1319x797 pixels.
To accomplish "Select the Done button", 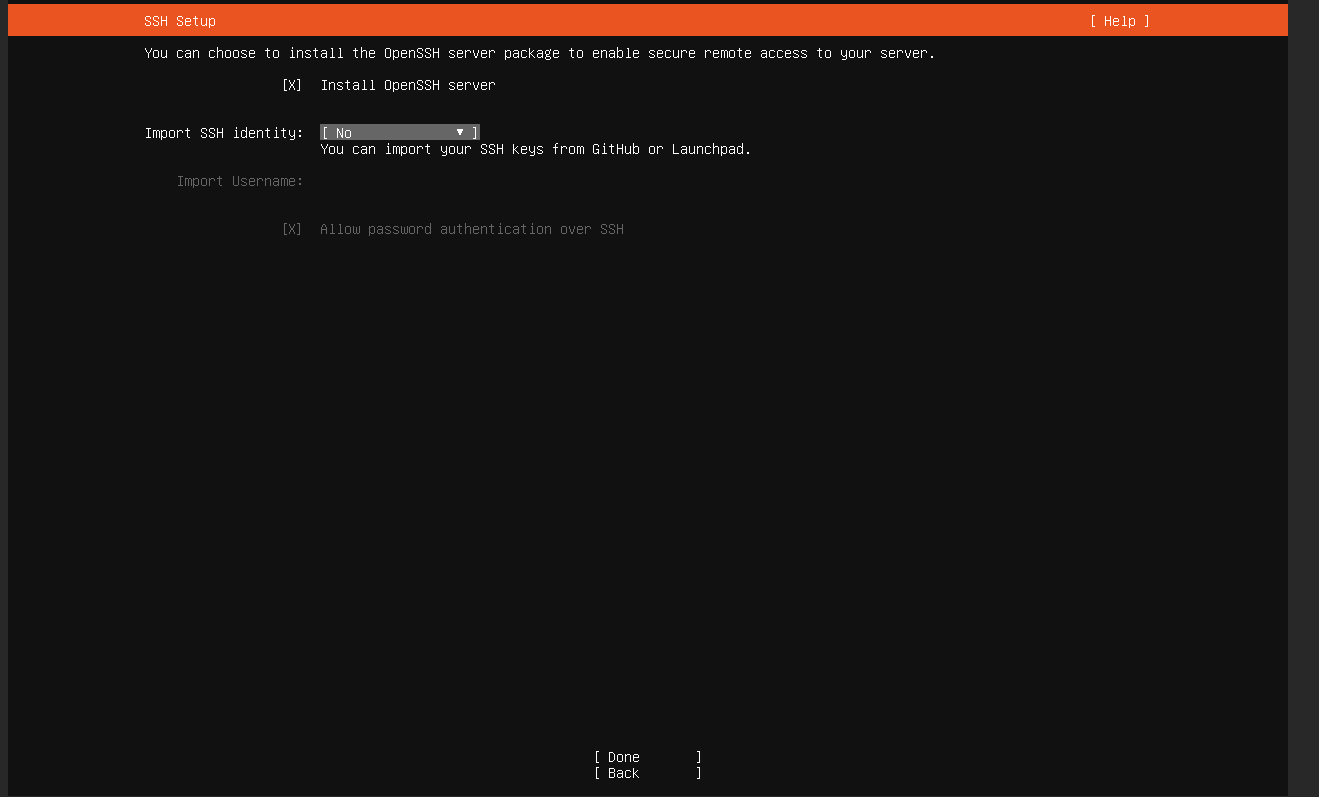I will [648, 757].
